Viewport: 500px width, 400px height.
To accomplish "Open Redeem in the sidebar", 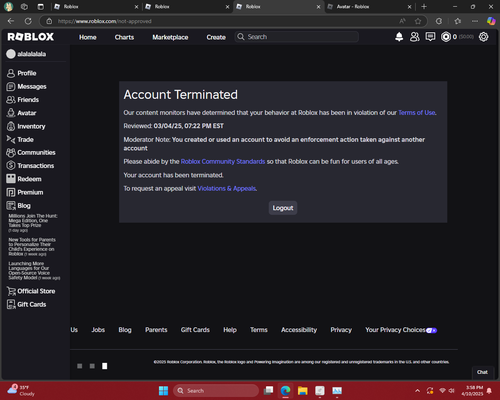I will (24, 179).
